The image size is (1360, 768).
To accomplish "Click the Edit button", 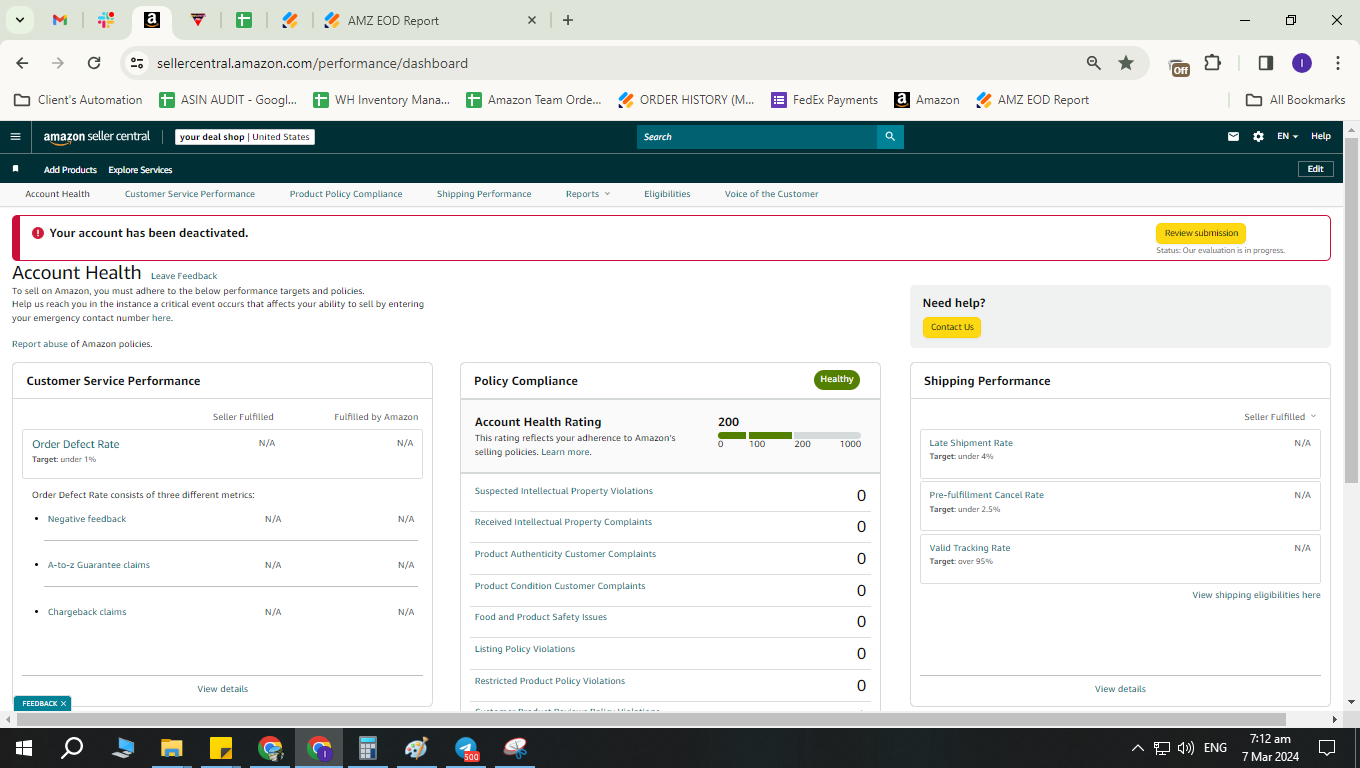I will [x=1316, y=169].
